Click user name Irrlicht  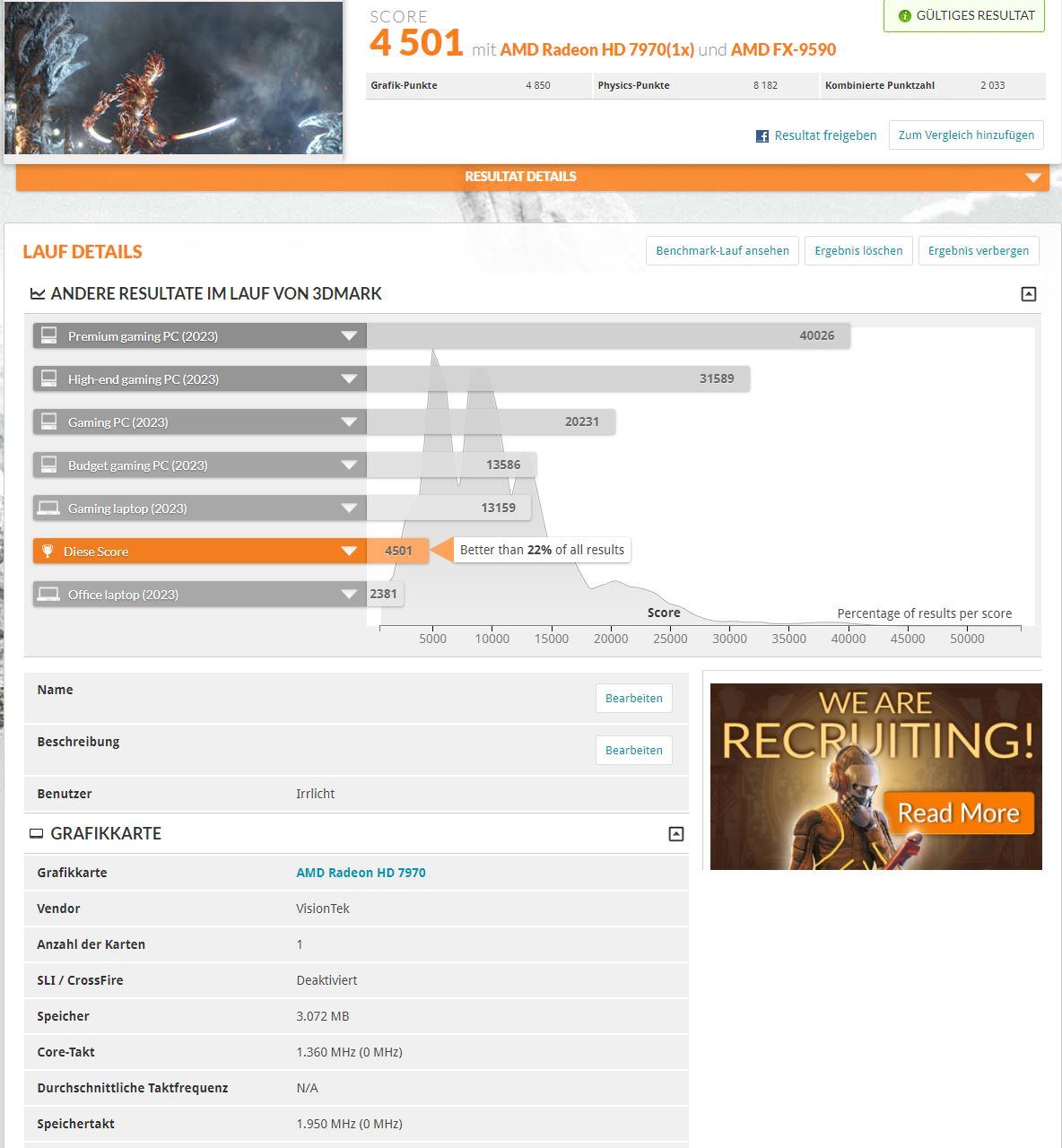[316, 794]
